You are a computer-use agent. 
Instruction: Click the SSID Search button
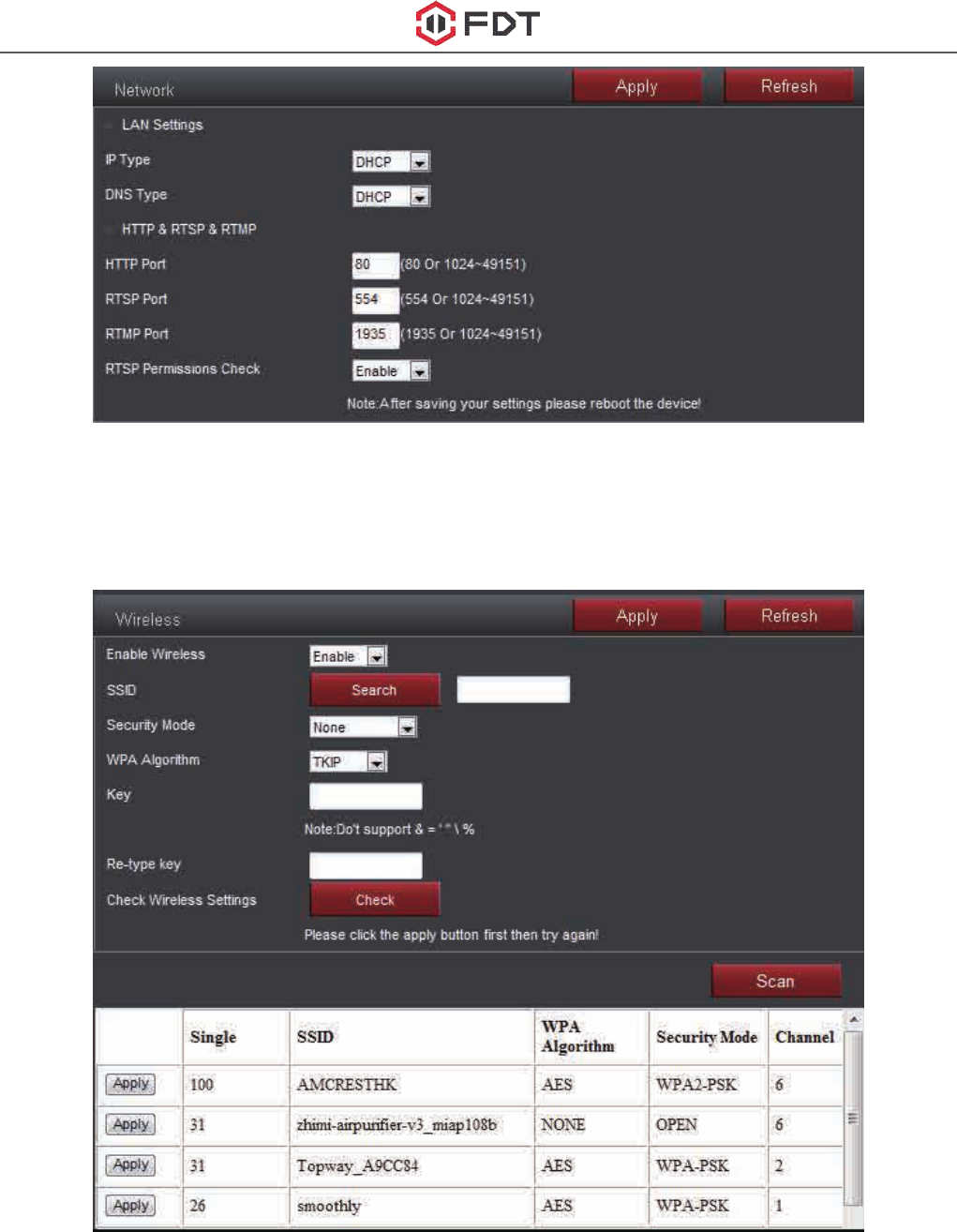tap(375, 690)
